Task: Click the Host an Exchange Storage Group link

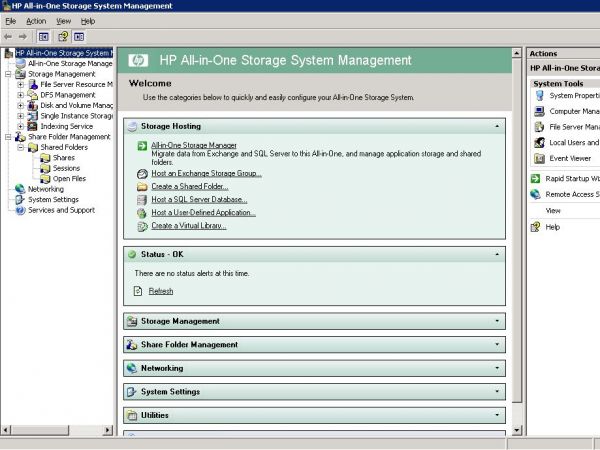Action: (206, 174)
